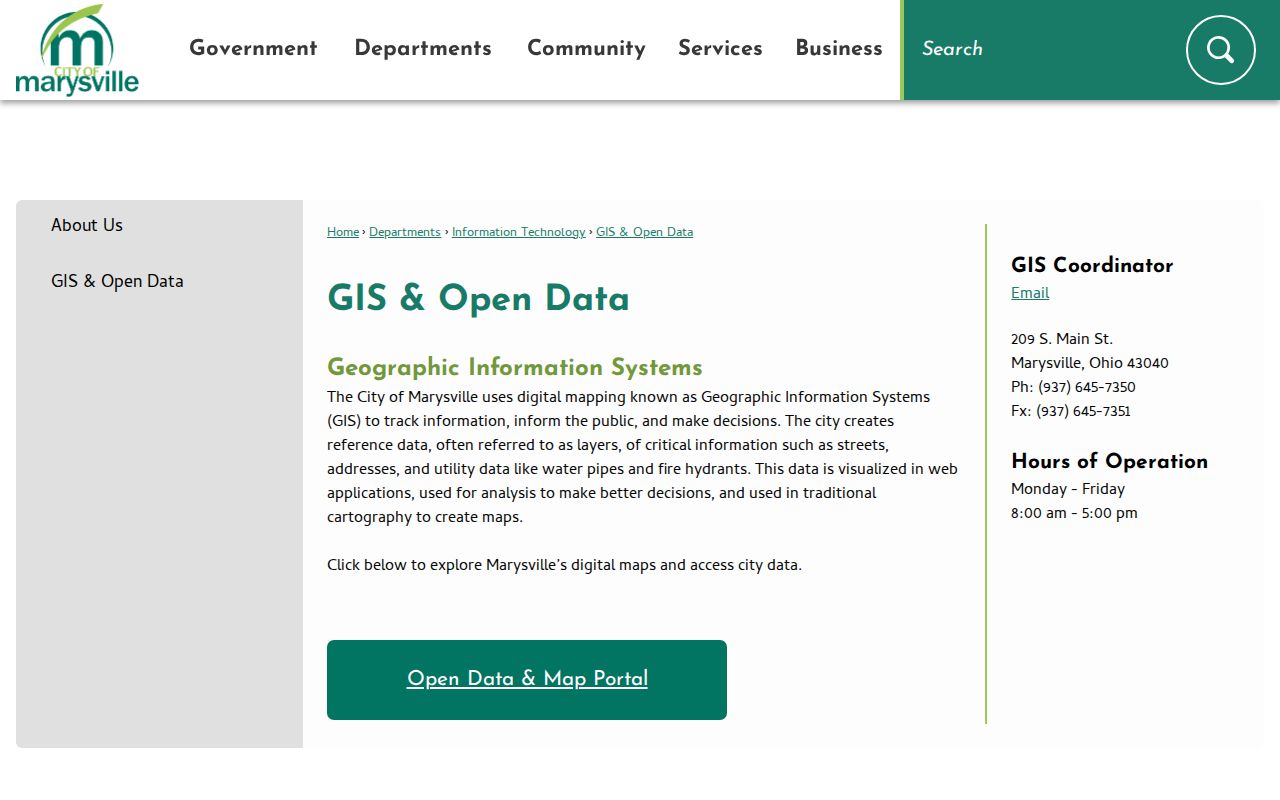Open the Services menu
Viewport: 1280px width, 800px height.
(720, 49)
